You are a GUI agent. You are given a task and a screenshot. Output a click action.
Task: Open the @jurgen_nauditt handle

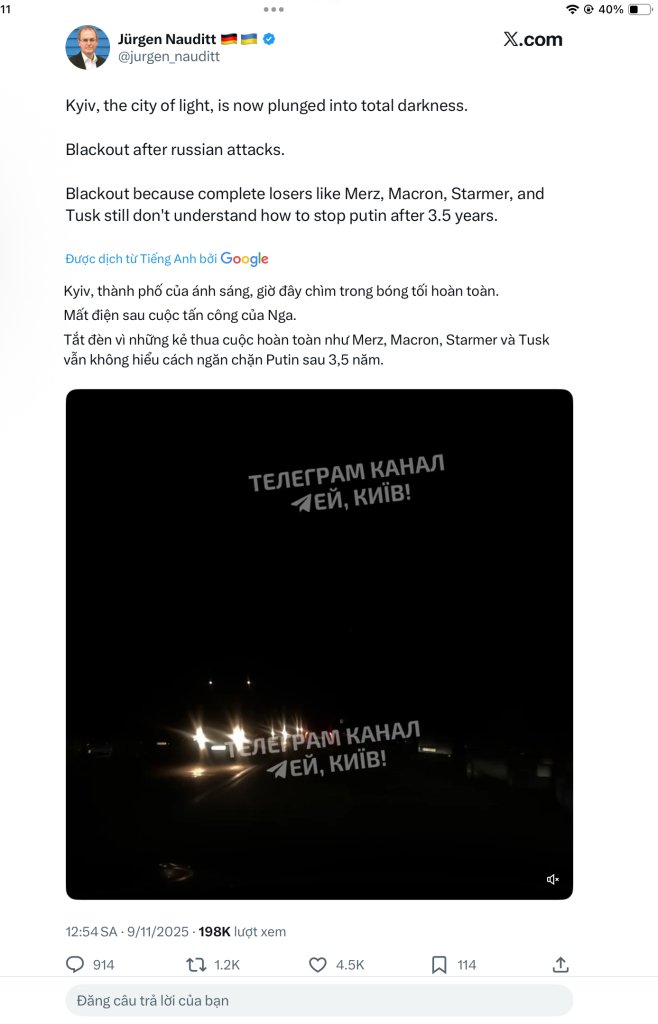coord(168,57)
